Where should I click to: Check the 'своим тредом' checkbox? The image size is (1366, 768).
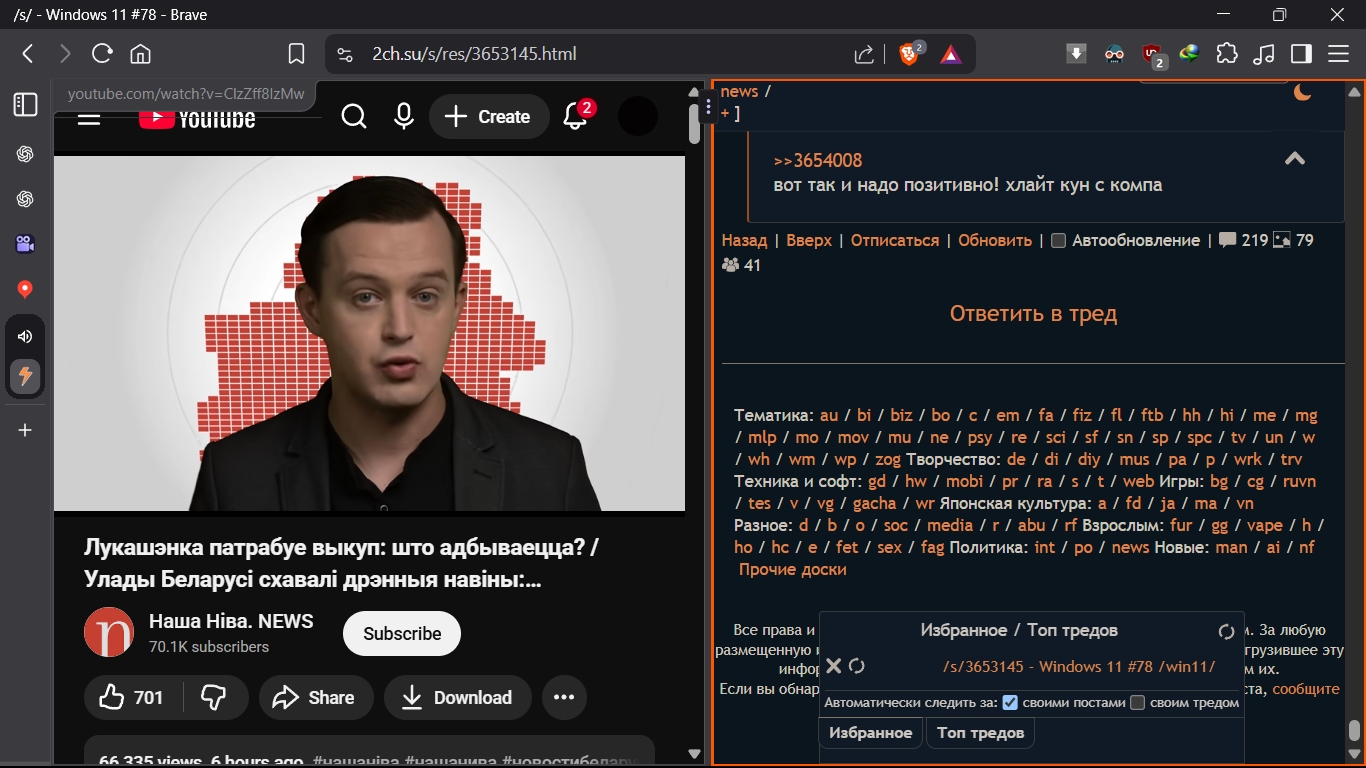coord(1139,703)
